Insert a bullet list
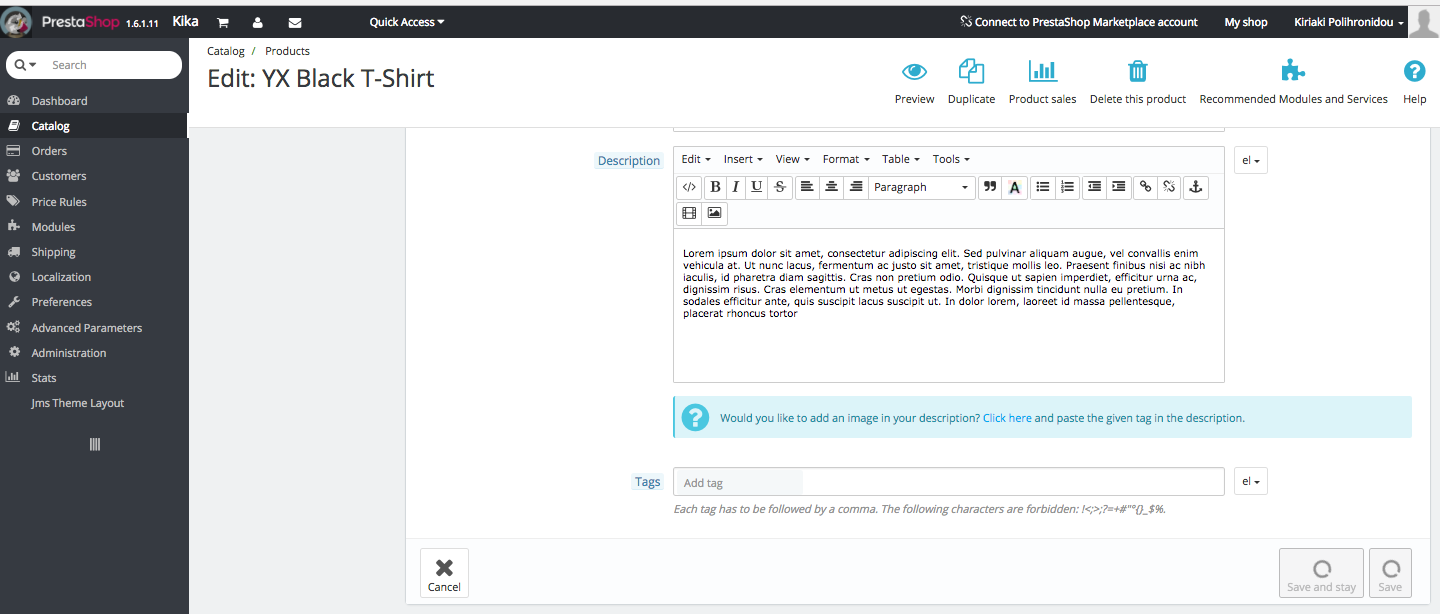Screen dimensions: 1440x614 [x=1043, y=187]
